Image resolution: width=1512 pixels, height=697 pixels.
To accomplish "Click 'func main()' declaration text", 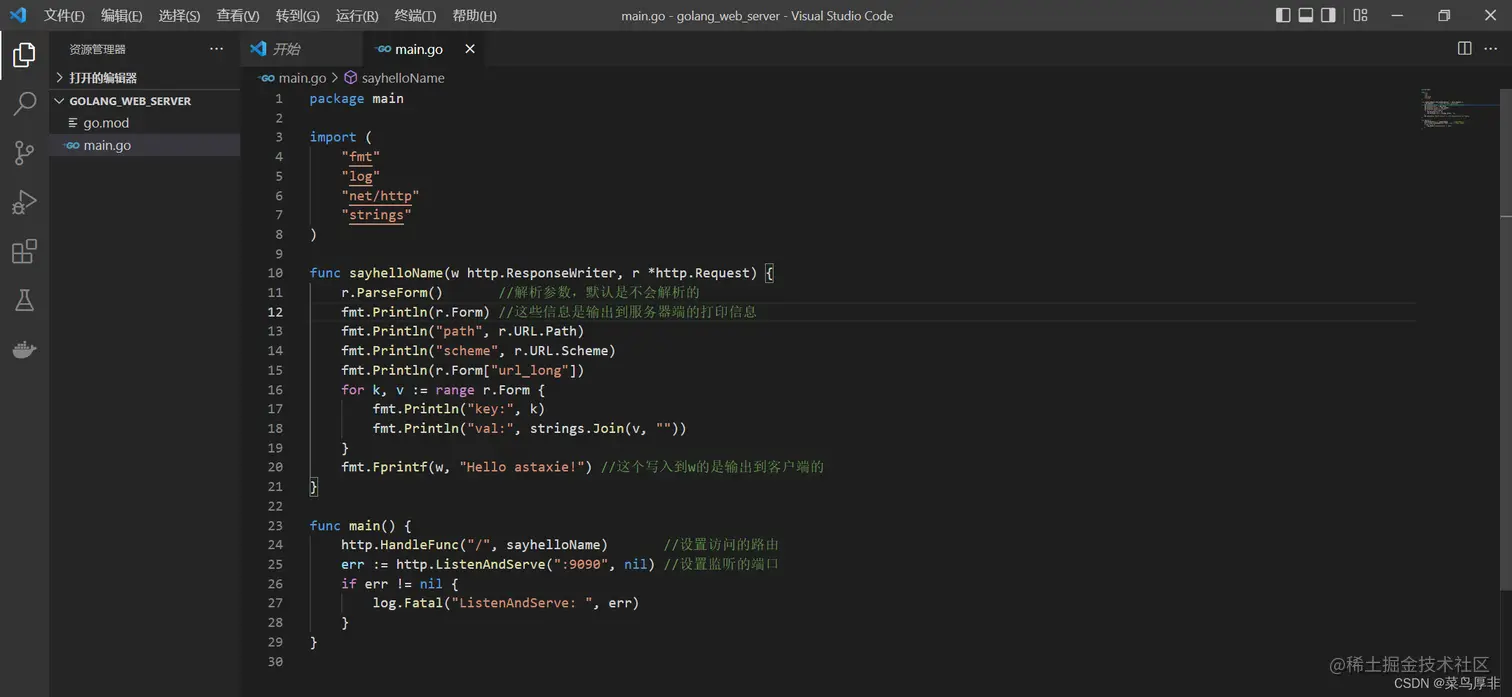I will click(x=353, y=526).
